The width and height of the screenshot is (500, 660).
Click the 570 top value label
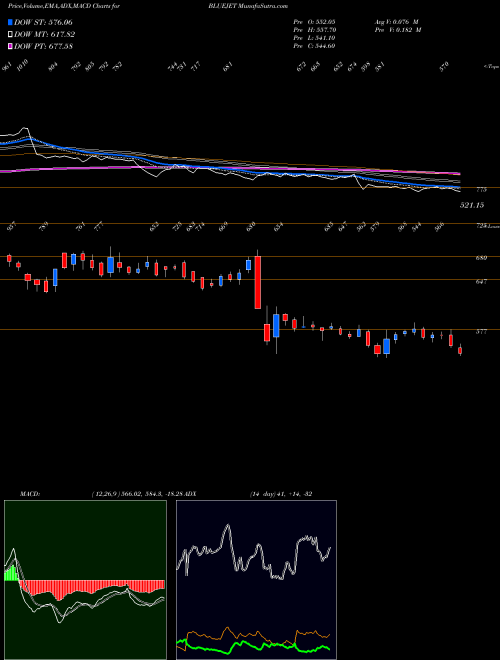pos(444,67)
